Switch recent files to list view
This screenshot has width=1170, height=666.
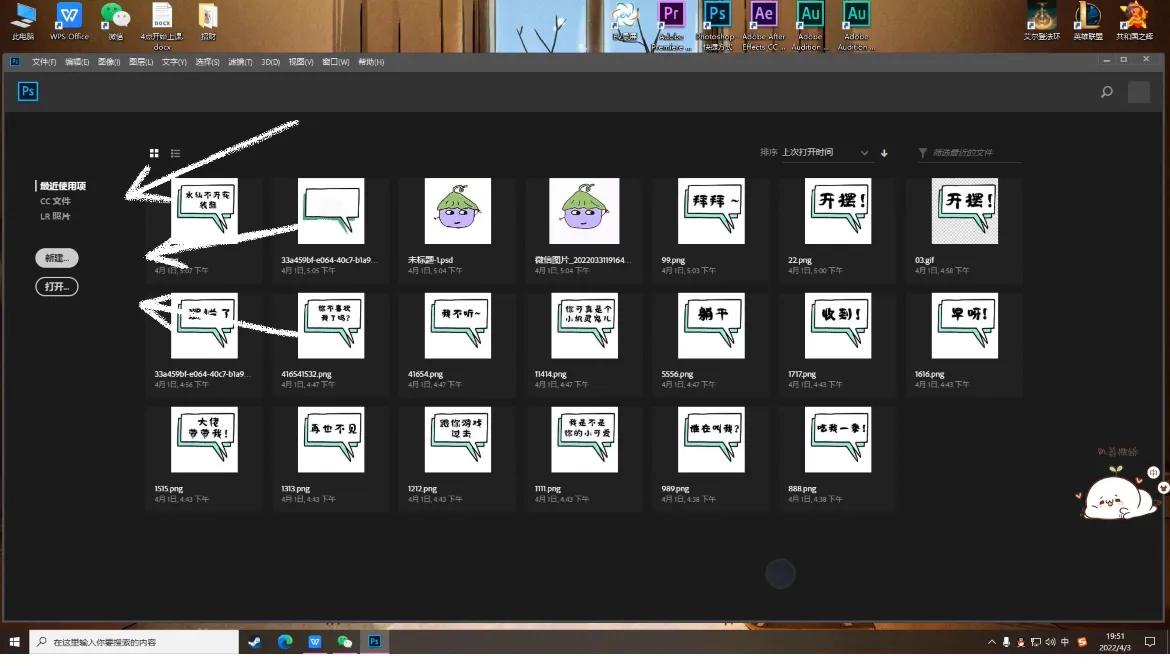click(x=175, y=153)
